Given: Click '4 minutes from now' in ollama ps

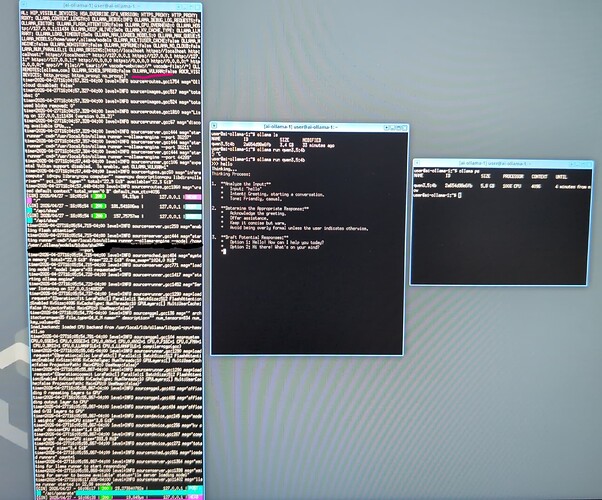Looking at the screenshot, I should tap(573, 187).
